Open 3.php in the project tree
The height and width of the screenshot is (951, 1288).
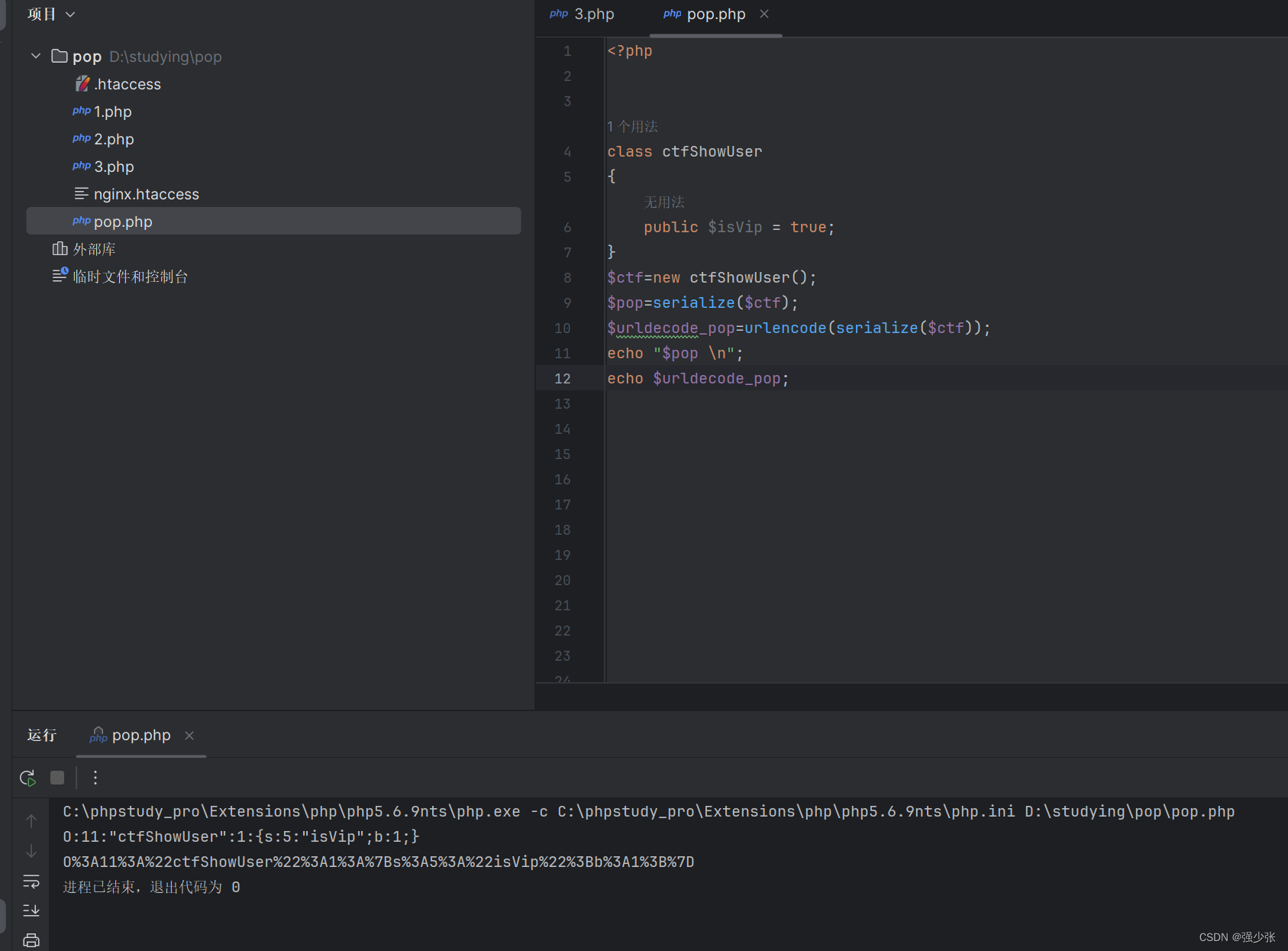(x=114, y=167)
